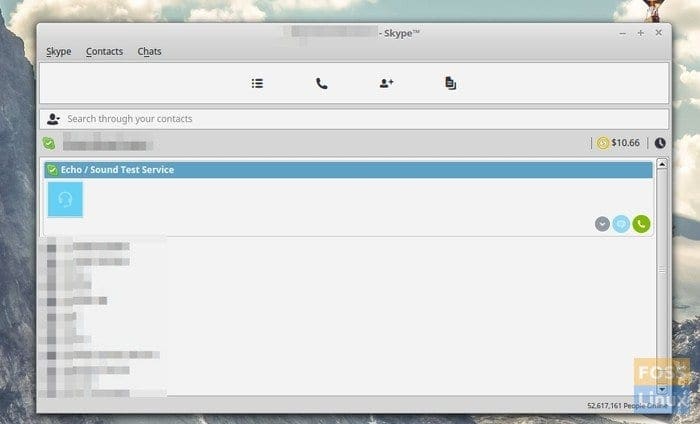Open the Contacts menu

click(104, 51)
